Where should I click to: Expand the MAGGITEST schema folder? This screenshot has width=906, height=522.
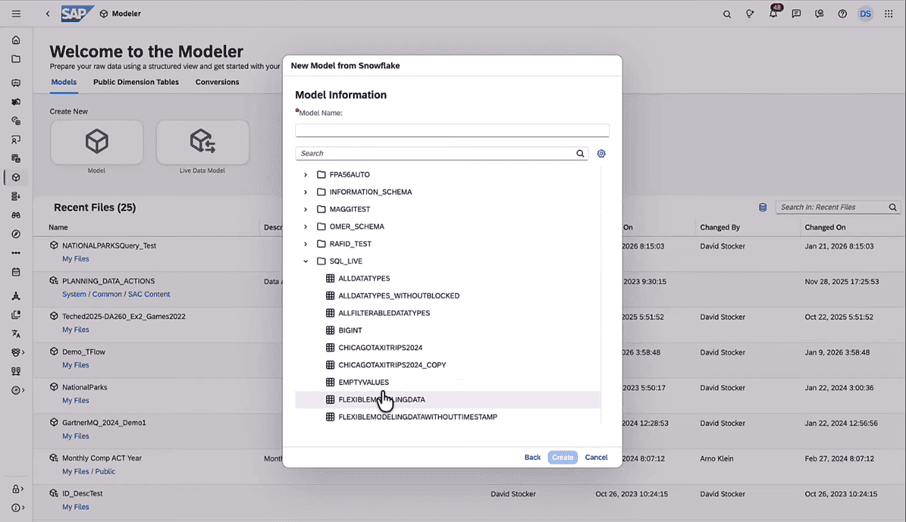tap(306, 210)
